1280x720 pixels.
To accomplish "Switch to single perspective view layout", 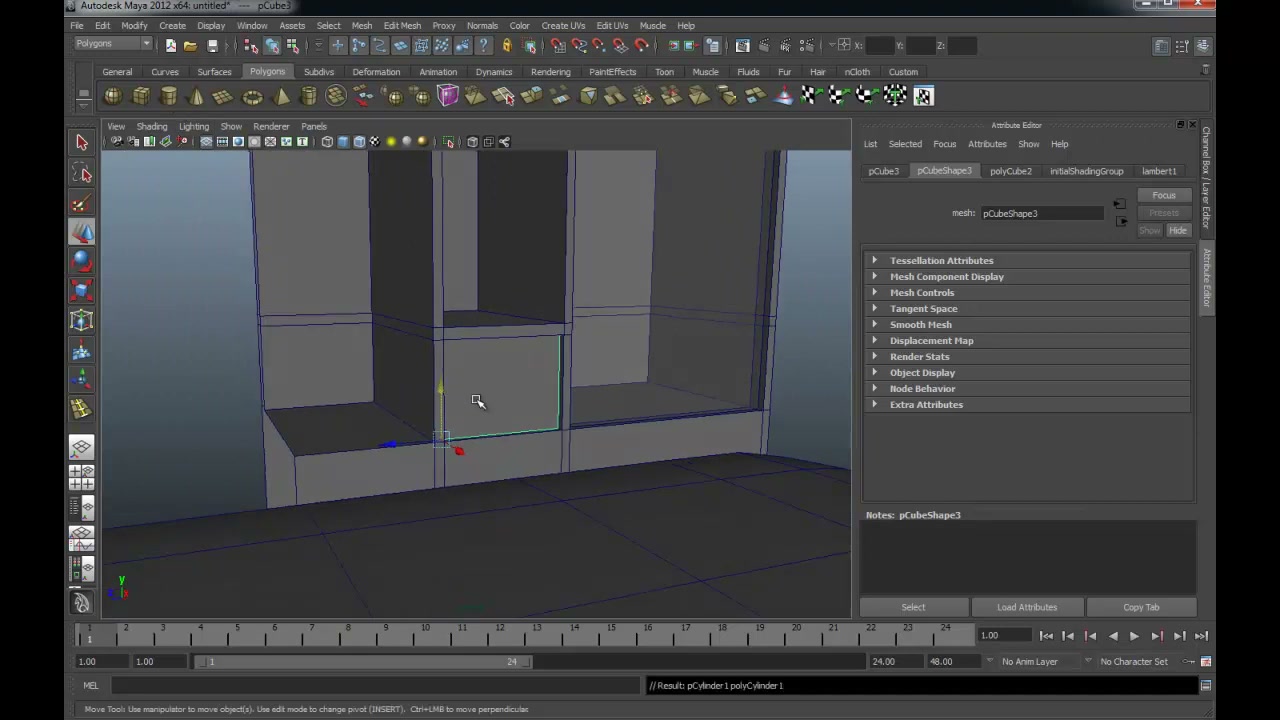I will [x=82, y=448].
